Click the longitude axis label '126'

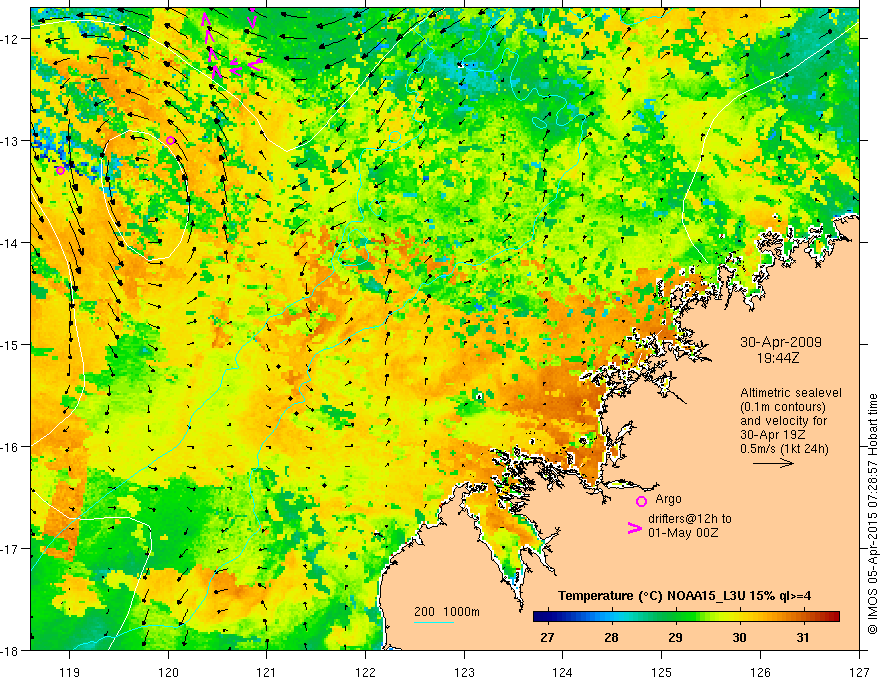[760, 672]
